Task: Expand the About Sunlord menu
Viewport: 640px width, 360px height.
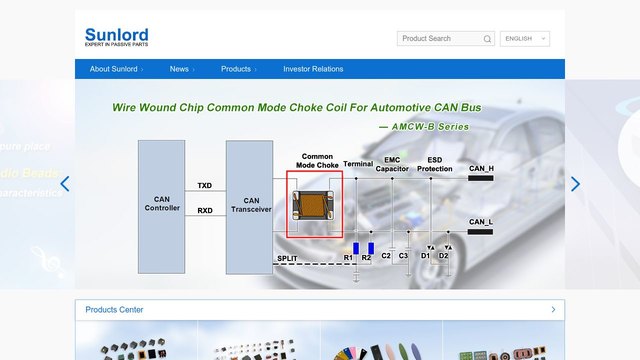Action: click(116, 69)
